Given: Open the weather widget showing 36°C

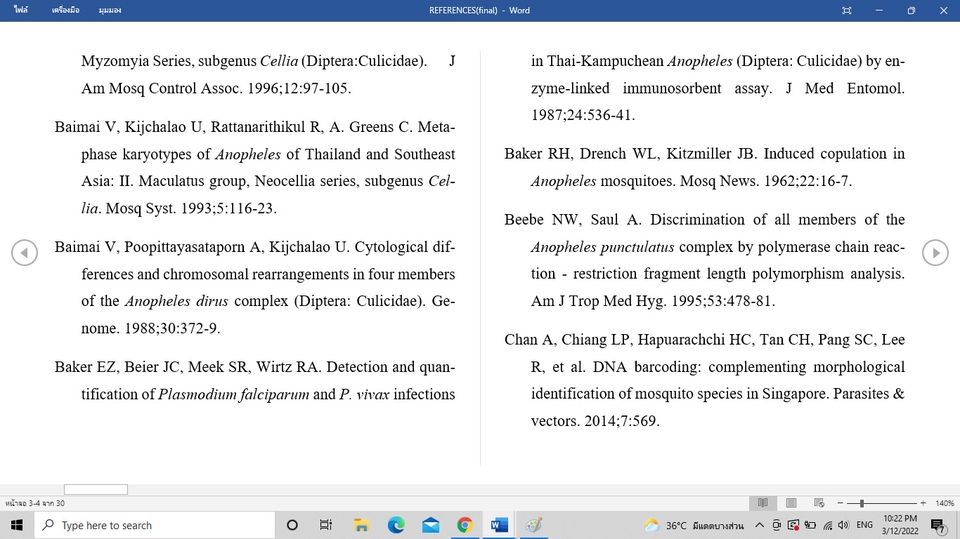Looking at the screenshot, I should [x=694, y=525].
